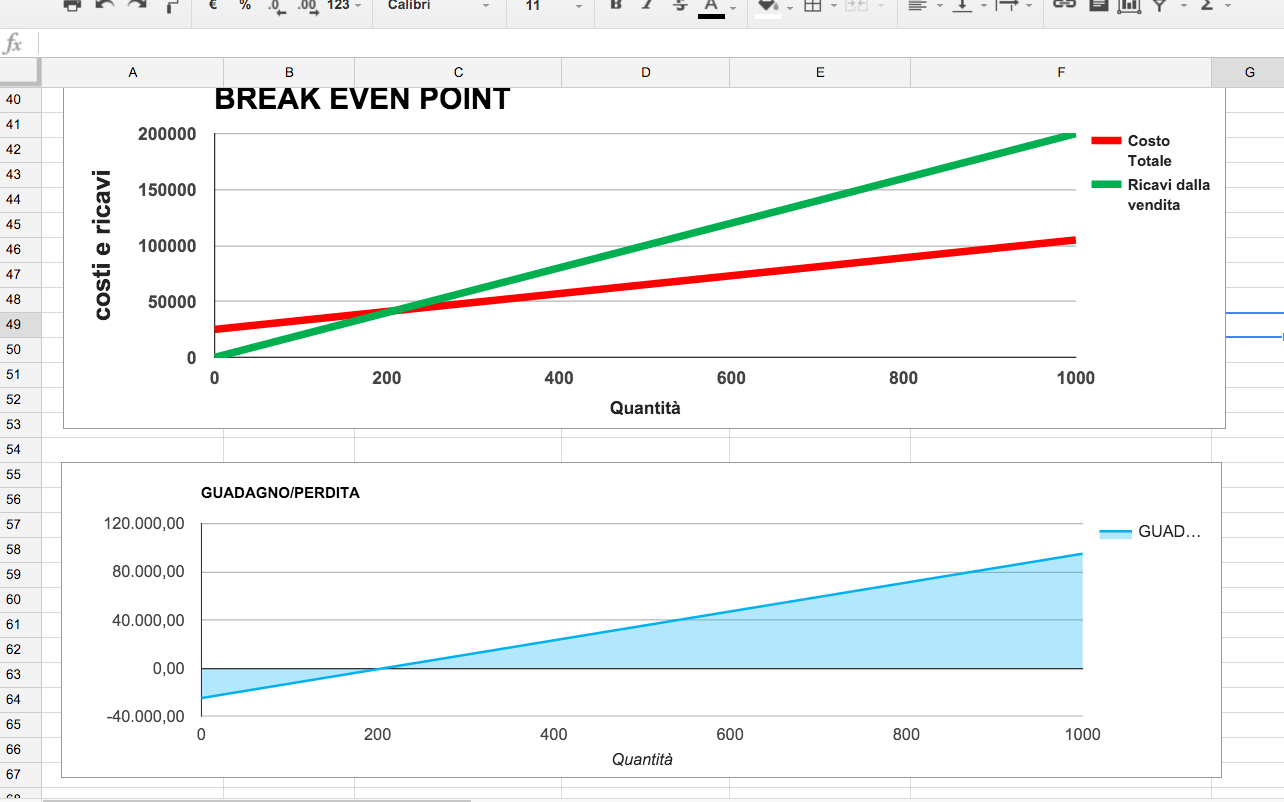Insert a chart
1284x802 pixels.
tap(1131, 8)
